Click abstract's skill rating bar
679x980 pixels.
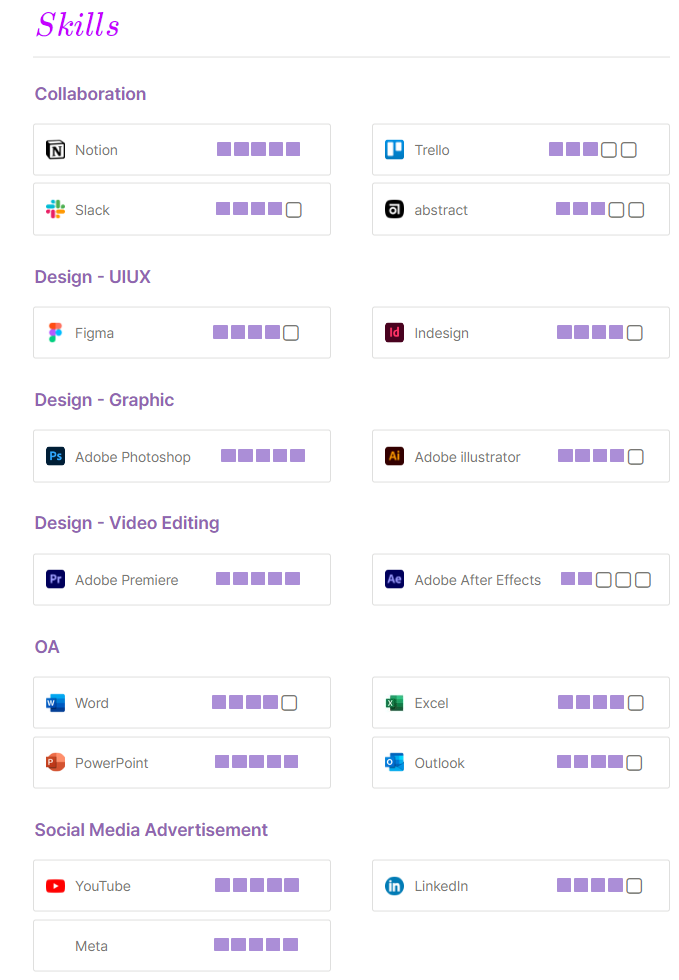[x=600, y=209]
